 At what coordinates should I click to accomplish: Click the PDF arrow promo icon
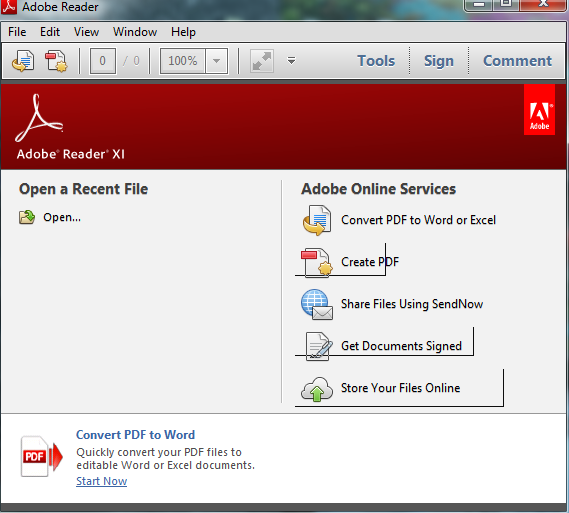coord(42,456)
